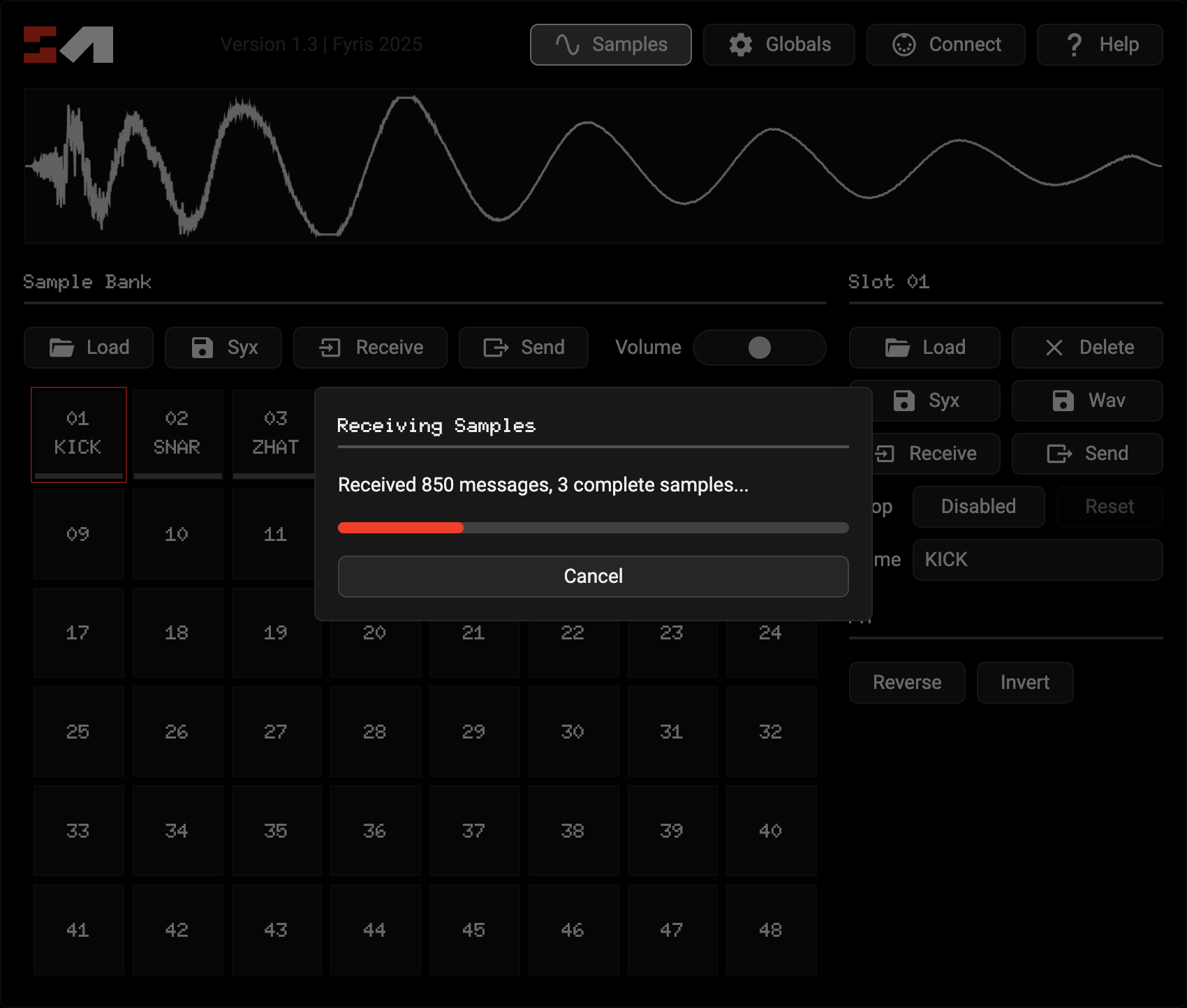Click the gear icon for Globals

tap(741, 45)
